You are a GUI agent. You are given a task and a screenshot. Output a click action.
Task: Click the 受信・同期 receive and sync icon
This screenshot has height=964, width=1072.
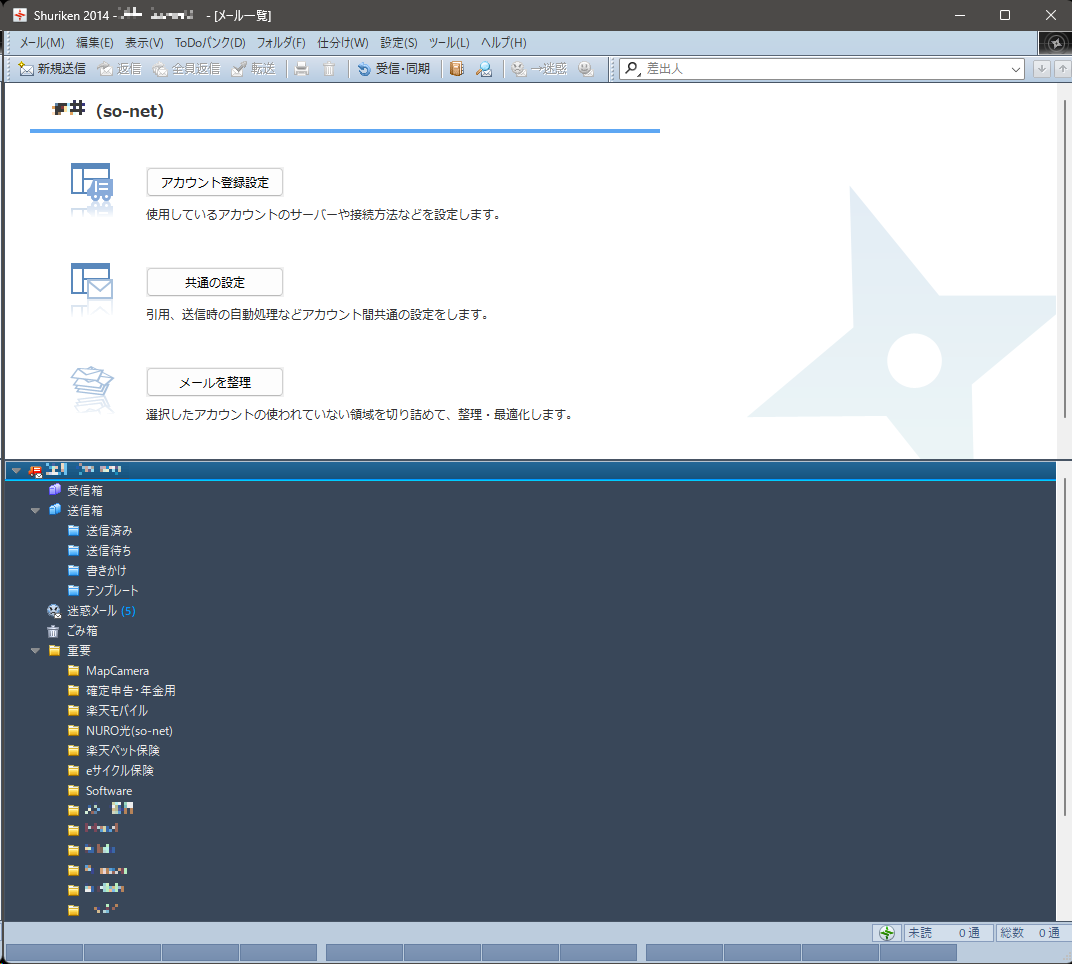364,69
